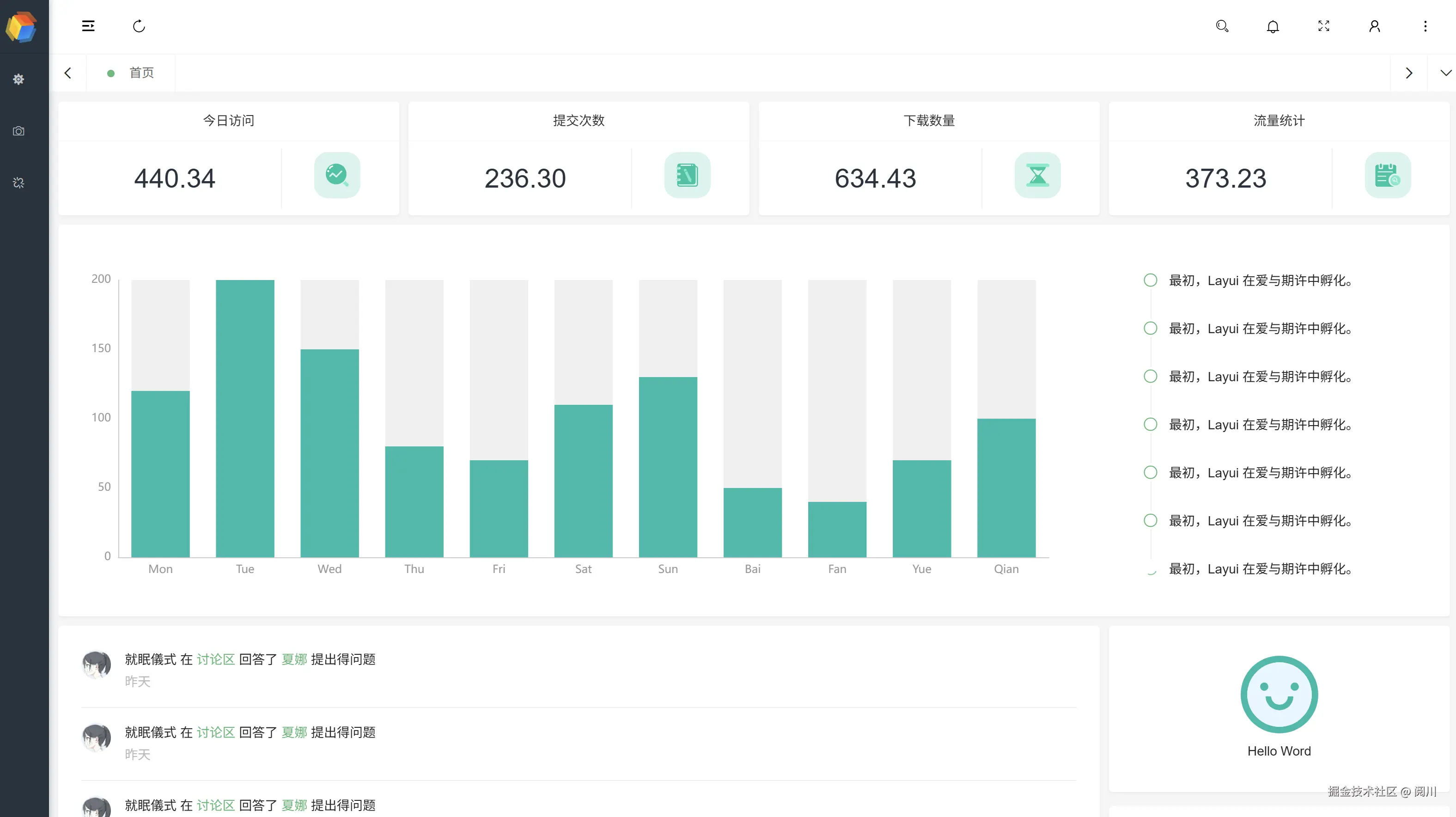Toggle fullscreen mode icon

tap(1324, 26)
